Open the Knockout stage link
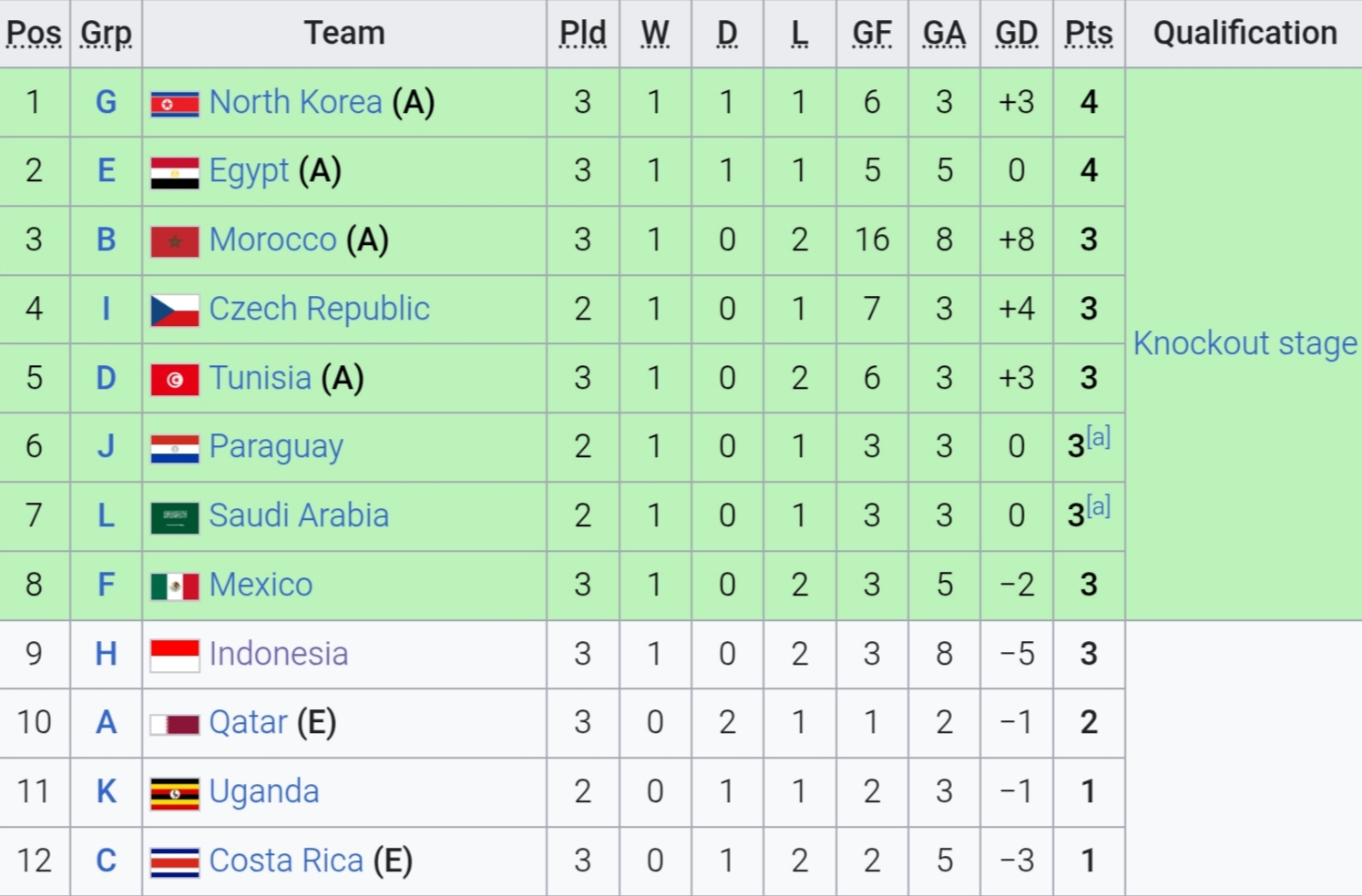The width and height of the screenshot is (1362, 896). 1244,343
